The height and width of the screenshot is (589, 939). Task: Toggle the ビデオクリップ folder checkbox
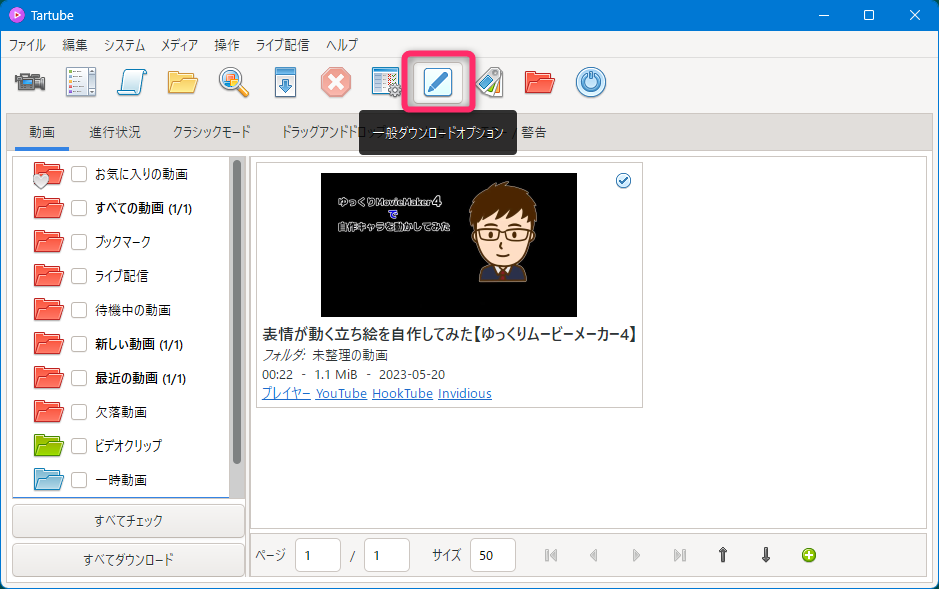(79, 446)
